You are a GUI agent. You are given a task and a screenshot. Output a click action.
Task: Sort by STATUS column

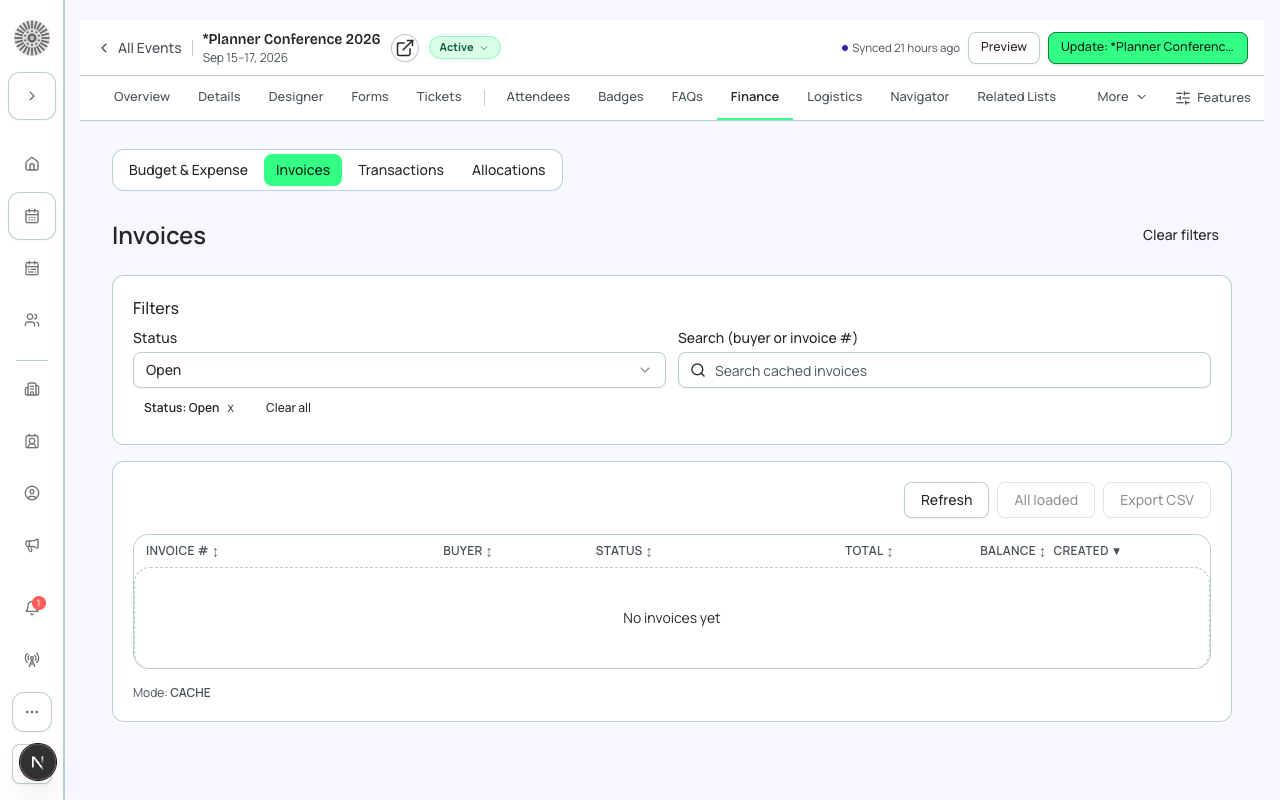(624, 551)
